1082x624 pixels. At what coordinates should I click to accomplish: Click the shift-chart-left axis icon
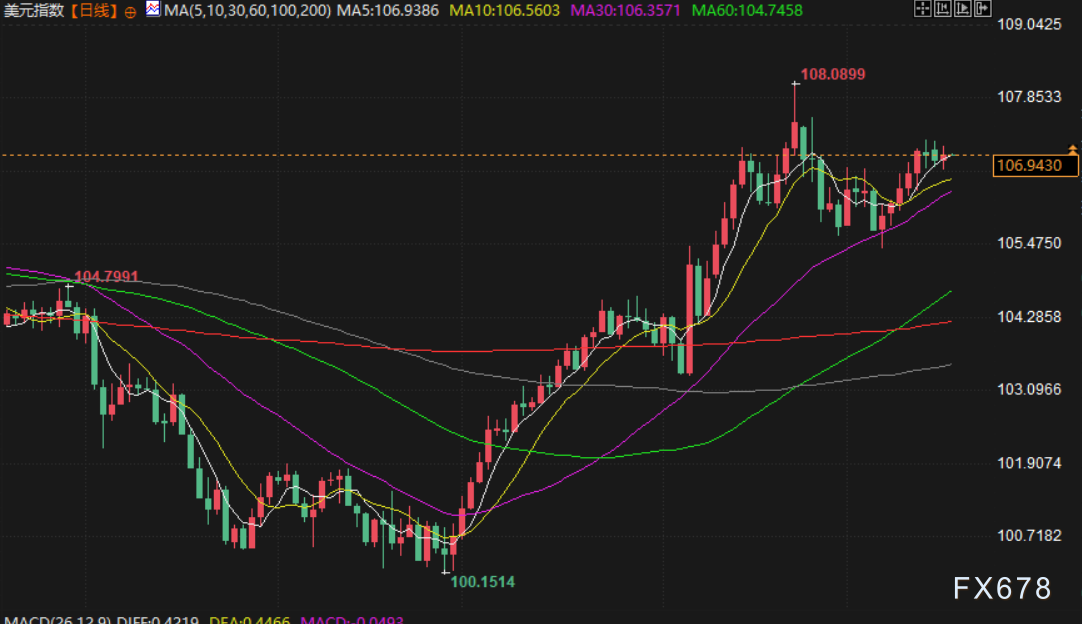tap(942, 9)
